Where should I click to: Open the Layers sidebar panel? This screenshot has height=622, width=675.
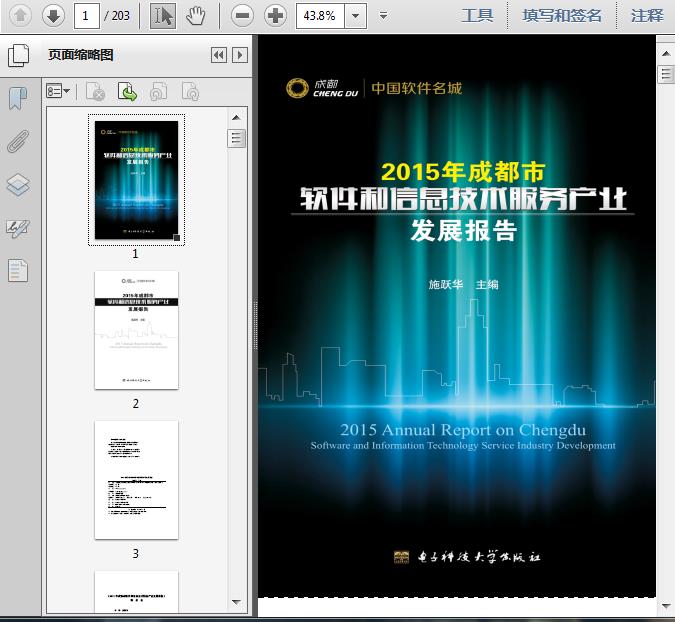click(18, 185)
